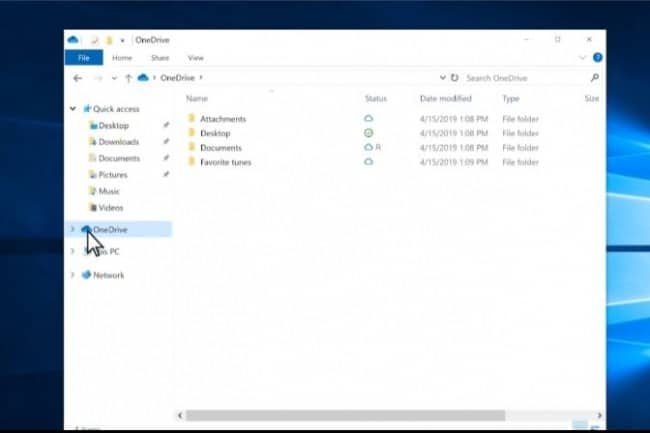Click the Back arrow navigation button
Image resolution: width=650 pixels, height=433 pixels.
77,77
